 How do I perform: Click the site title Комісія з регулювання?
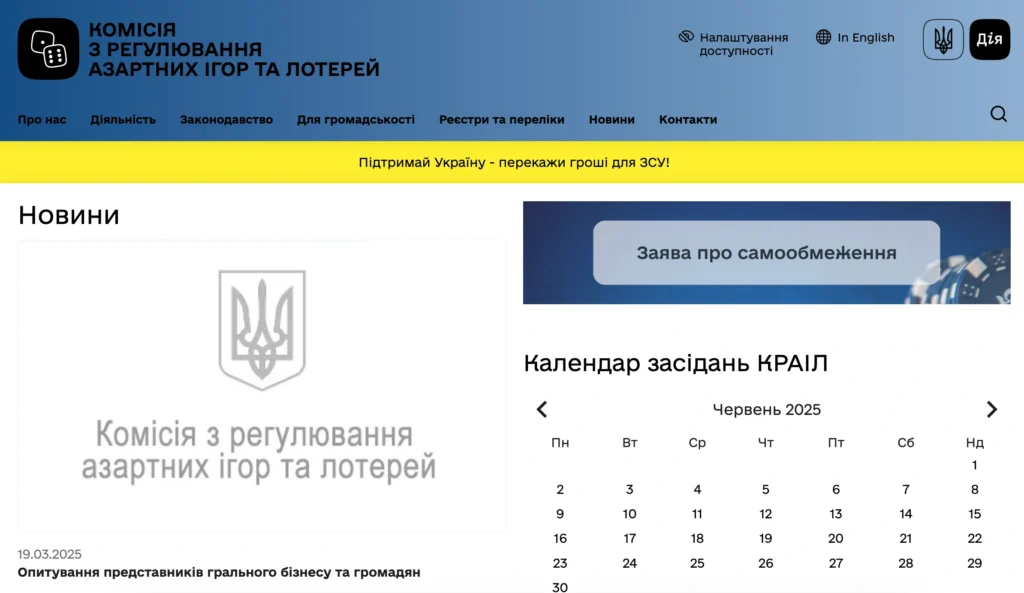click(x=234, y=49)
